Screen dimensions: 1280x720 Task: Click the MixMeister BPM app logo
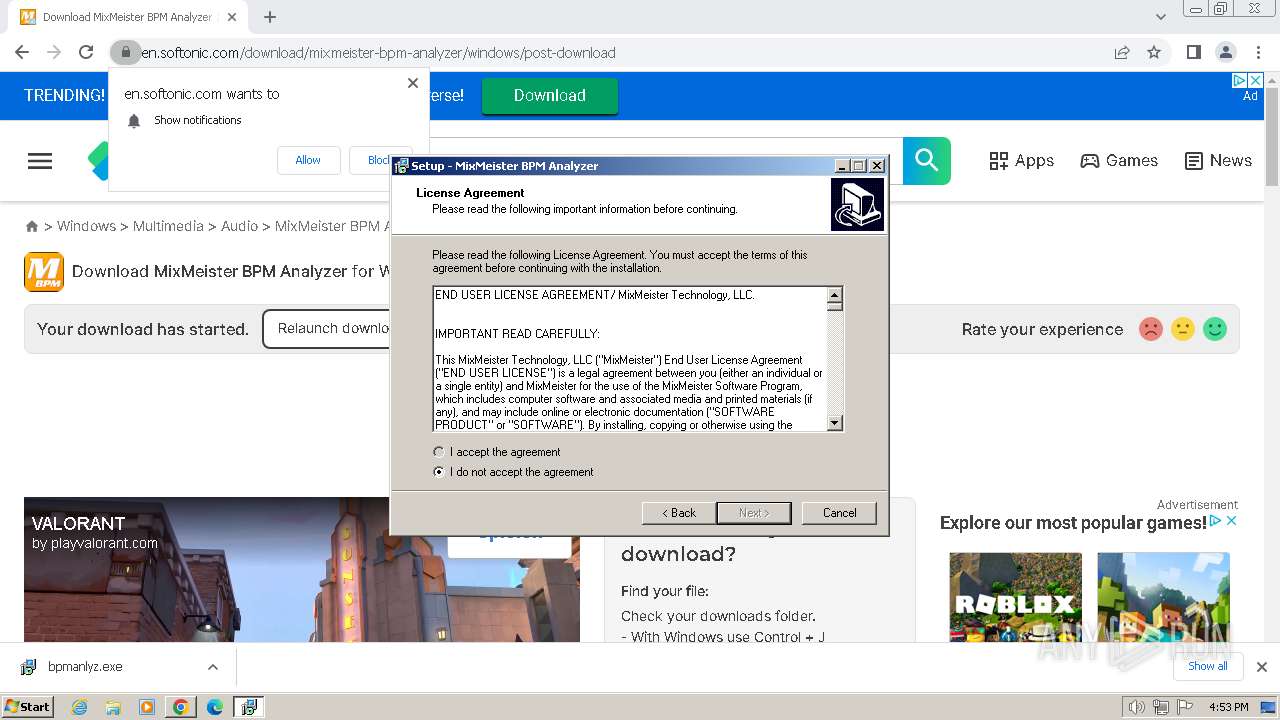click(x=44, y=272)
